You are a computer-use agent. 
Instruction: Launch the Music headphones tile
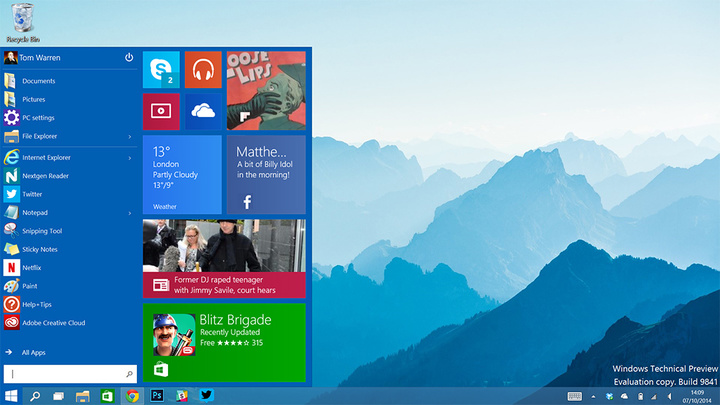[203, 69]
